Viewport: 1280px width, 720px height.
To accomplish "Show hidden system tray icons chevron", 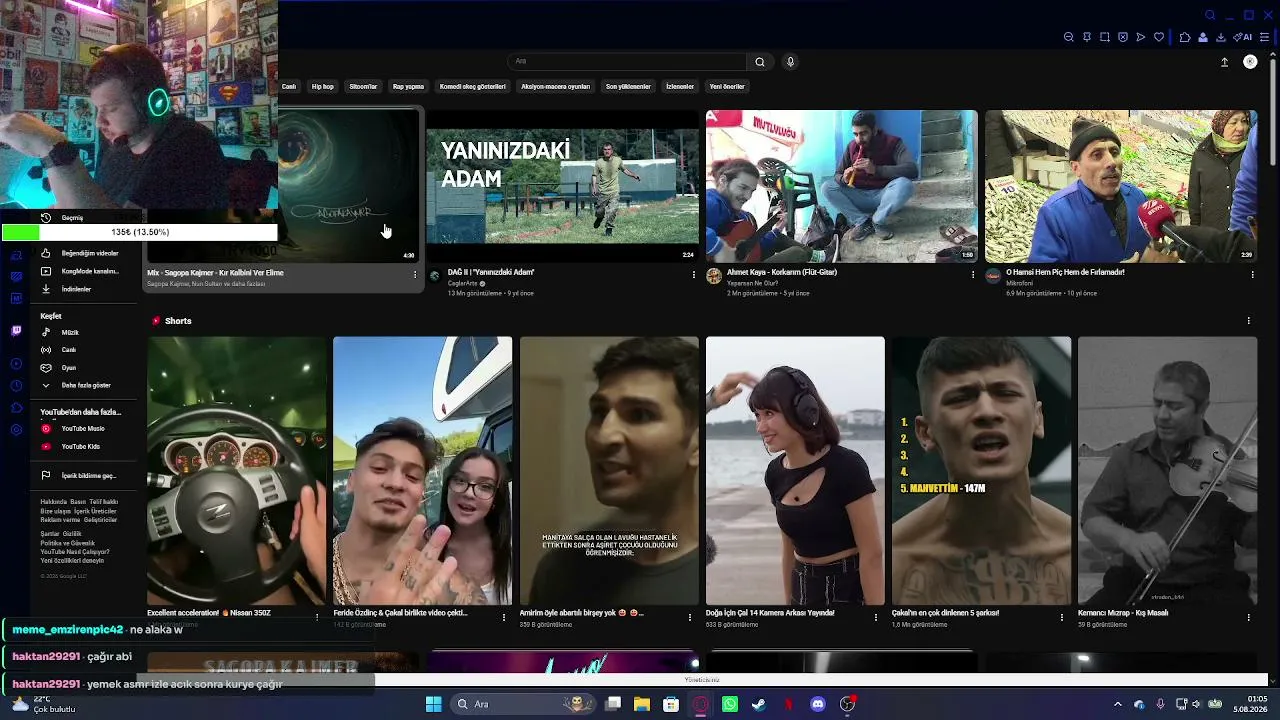I will click(1118, 704).
